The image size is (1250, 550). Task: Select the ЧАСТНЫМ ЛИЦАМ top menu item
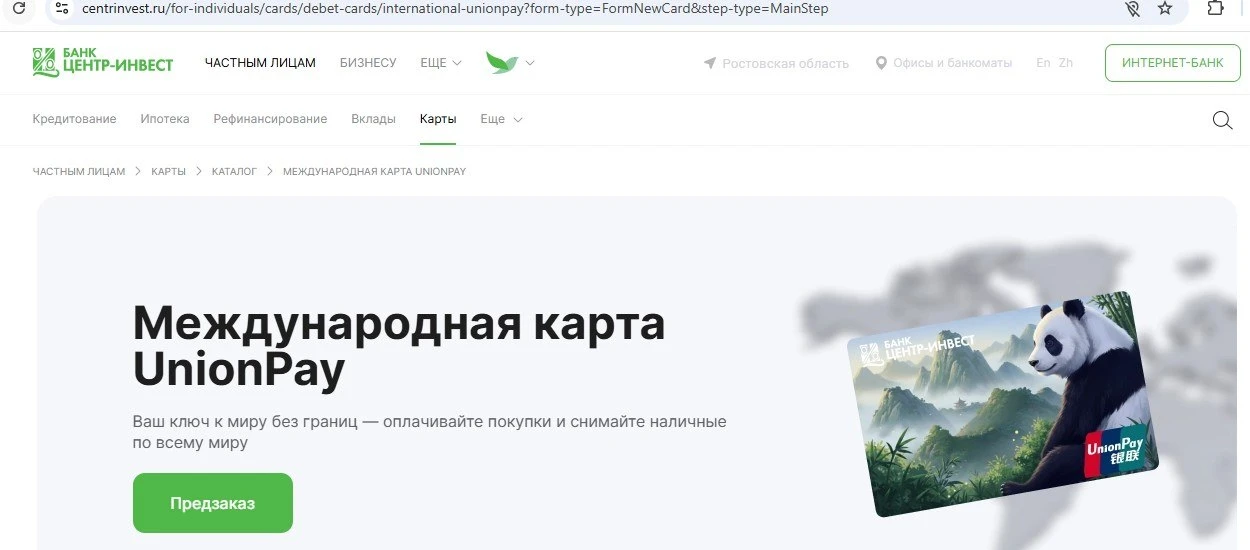click(x=260, y=62)
